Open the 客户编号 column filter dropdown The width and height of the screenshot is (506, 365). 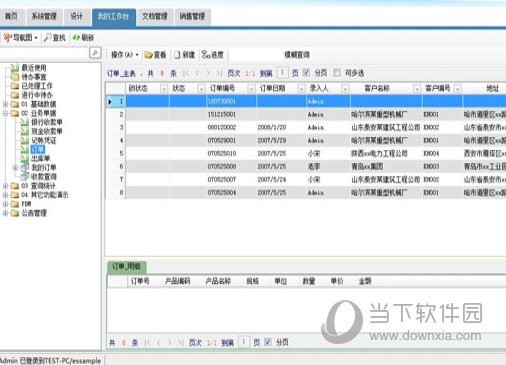pyautogui.click(x=458, y=89)
